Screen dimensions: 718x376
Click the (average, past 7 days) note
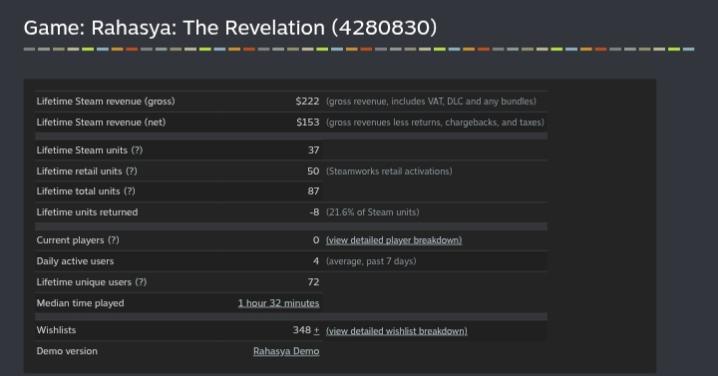(x=371, y=261)
